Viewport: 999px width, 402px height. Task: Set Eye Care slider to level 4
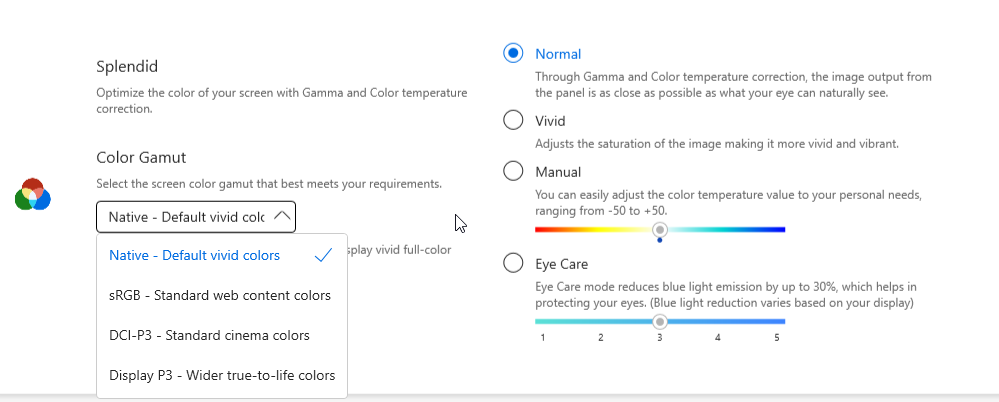point(718,321)
